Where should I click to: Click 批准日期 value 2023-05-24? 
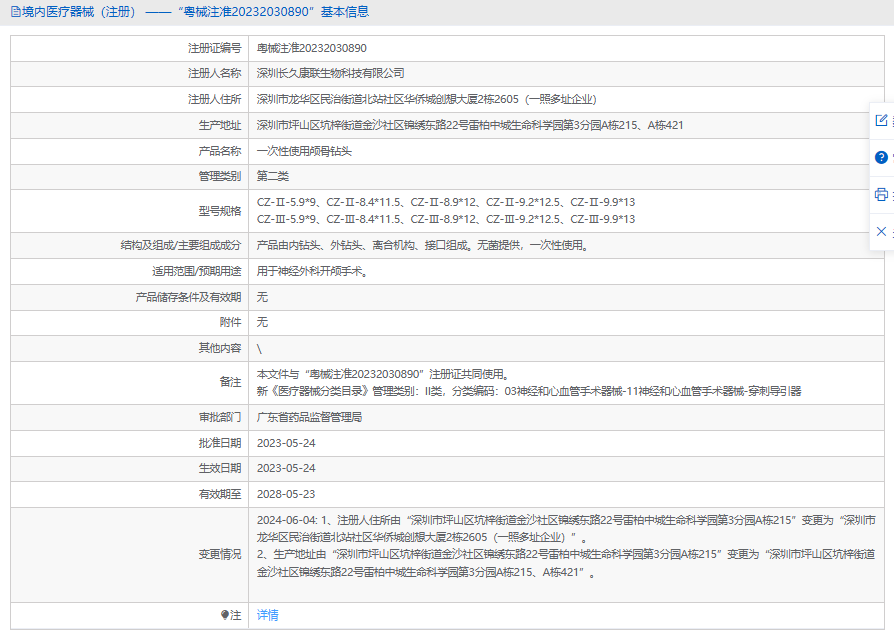[286, 443]
